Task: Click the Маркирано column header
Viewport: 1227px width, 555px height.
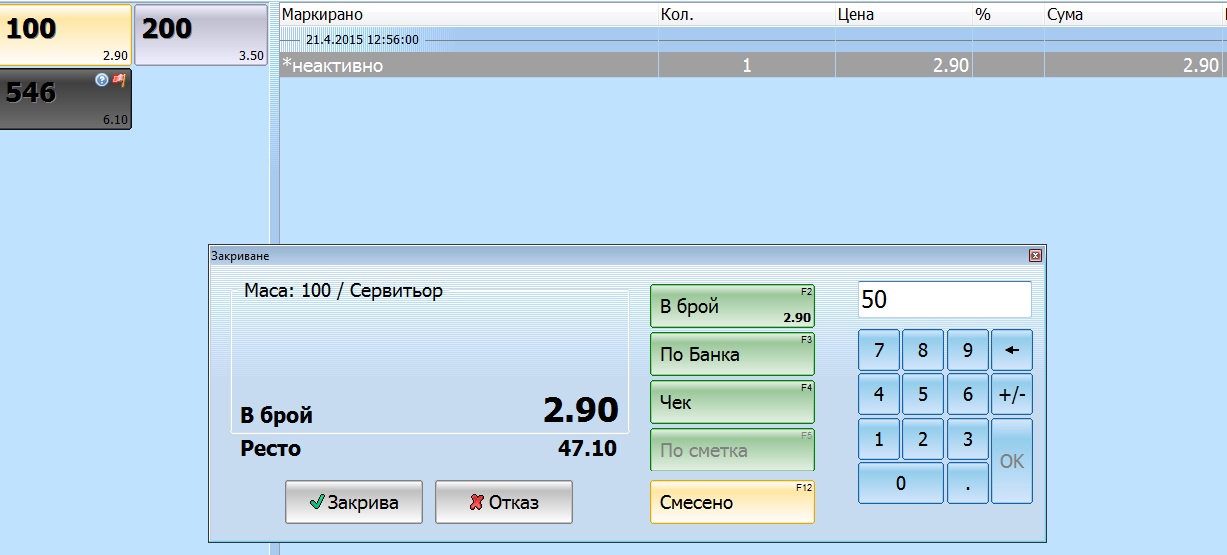Action: (x=466, y=15)
